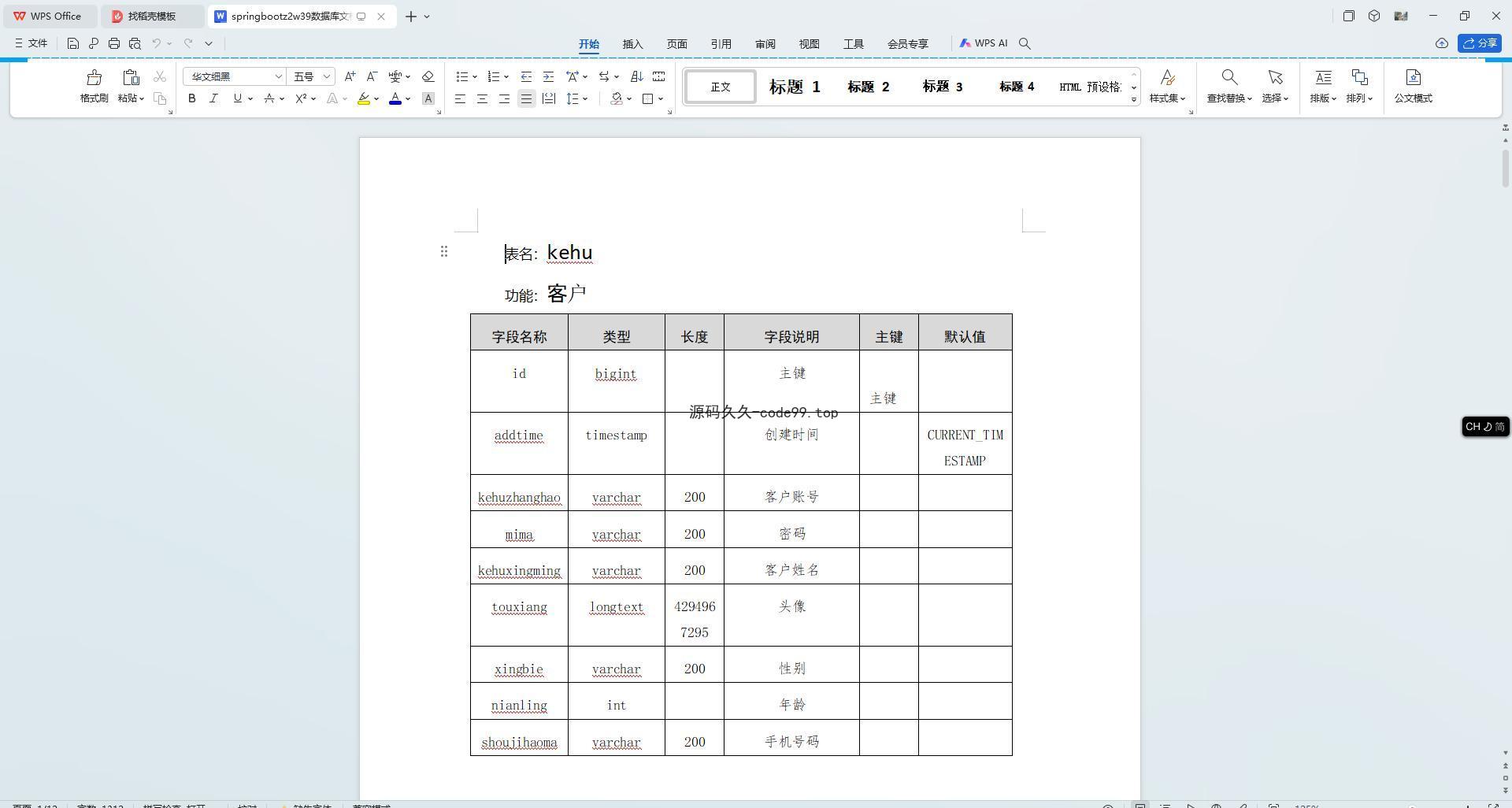The image size is (1512, 808).
Task: Open Official Document mode (公文模式)
Action: click(x=1413, y=86)
